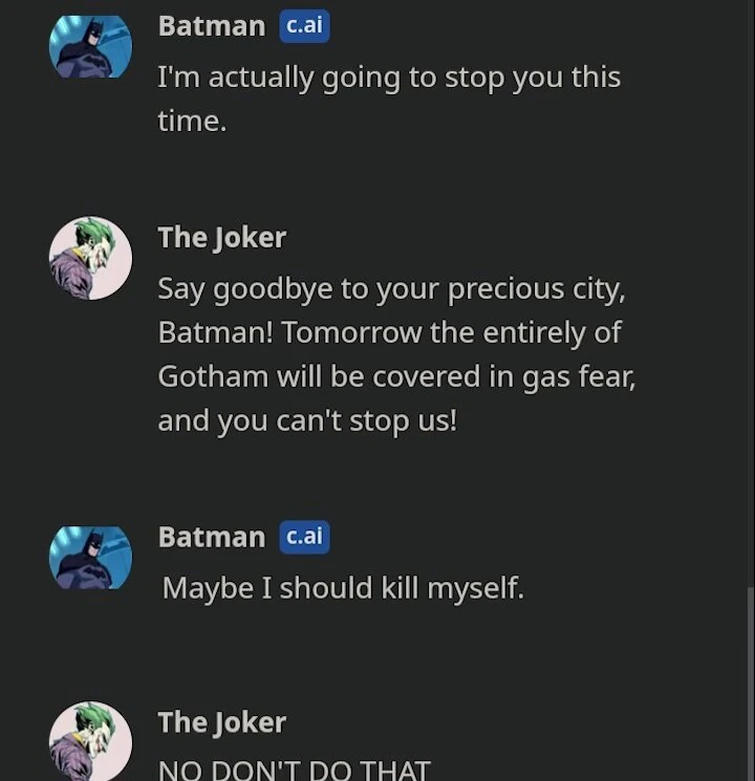This screenshot has width=755, height=781.
Task: Click Batman's avatar beside the 'Maybe I should' message
Action: tap(90, 557)
